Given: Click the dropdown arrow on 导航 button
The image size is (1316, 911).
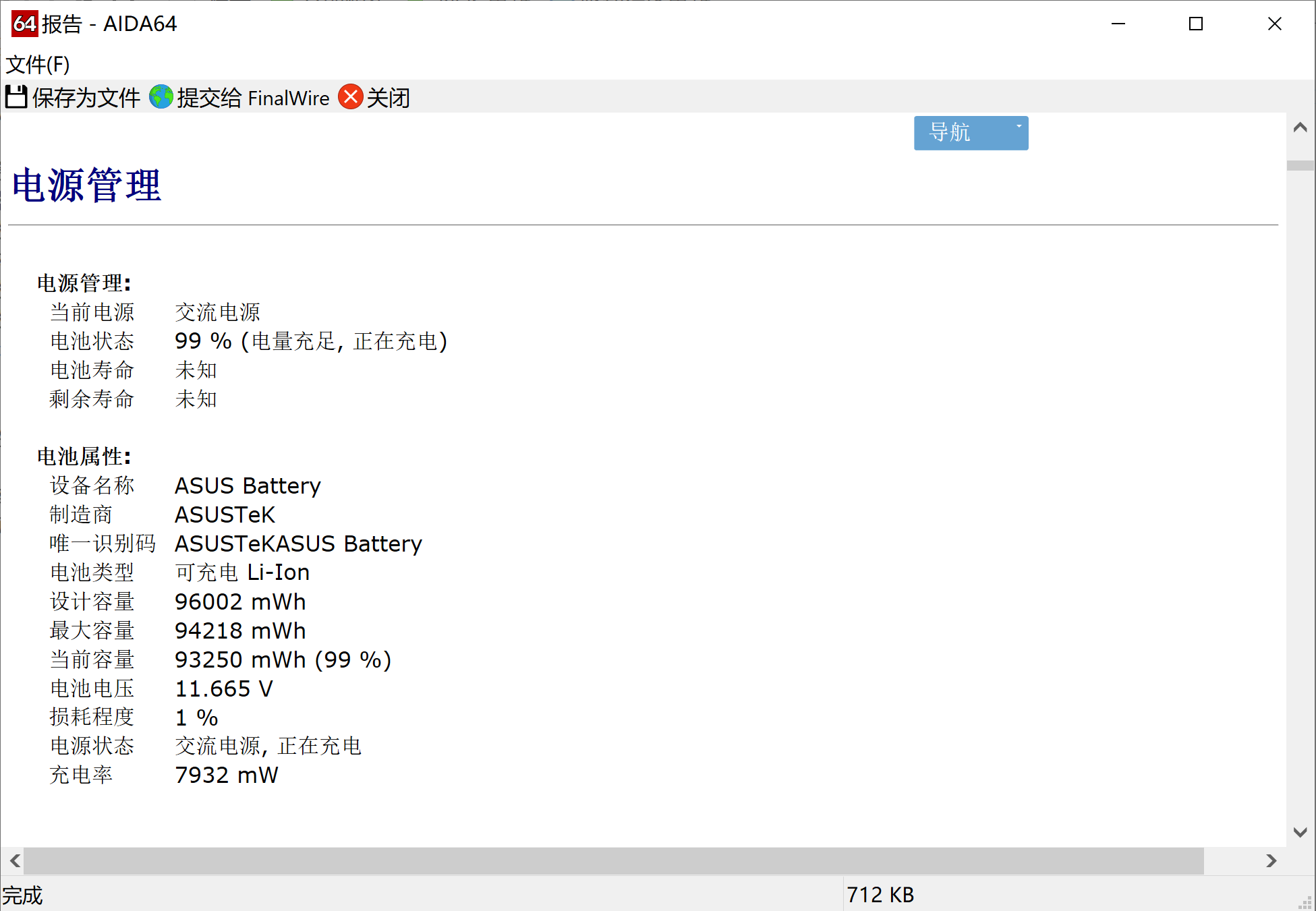Looking at the screenshot, I should point(1019,126).
